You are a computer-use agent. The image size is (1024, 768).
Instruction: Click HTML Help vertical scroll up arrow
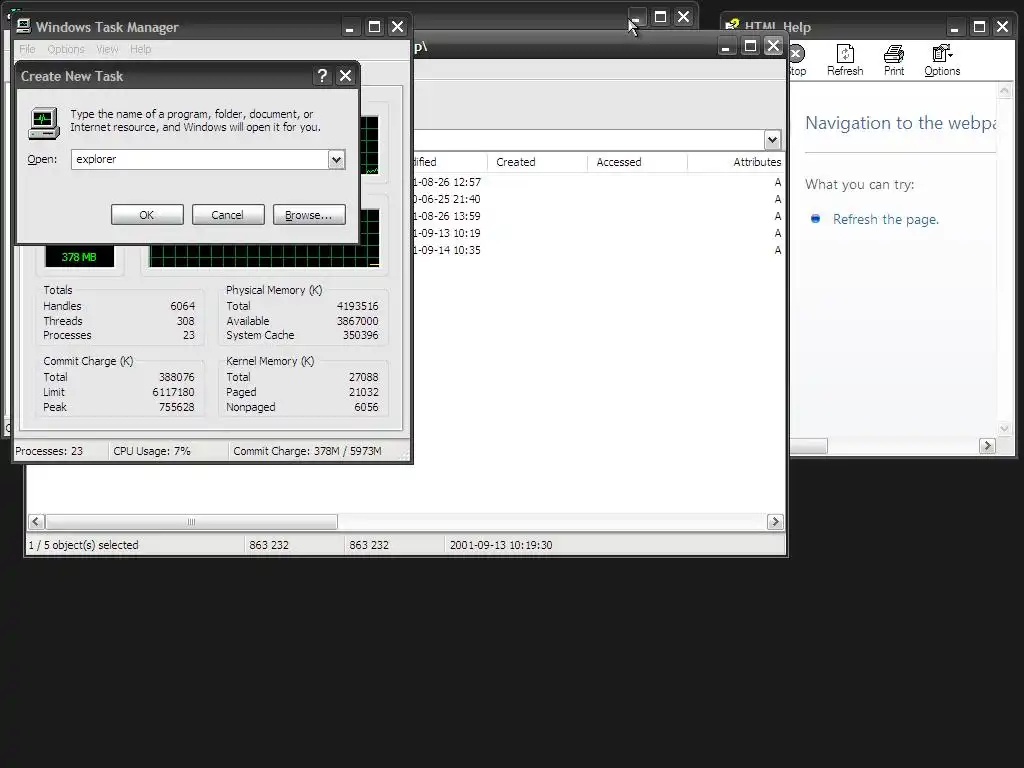1004,91
